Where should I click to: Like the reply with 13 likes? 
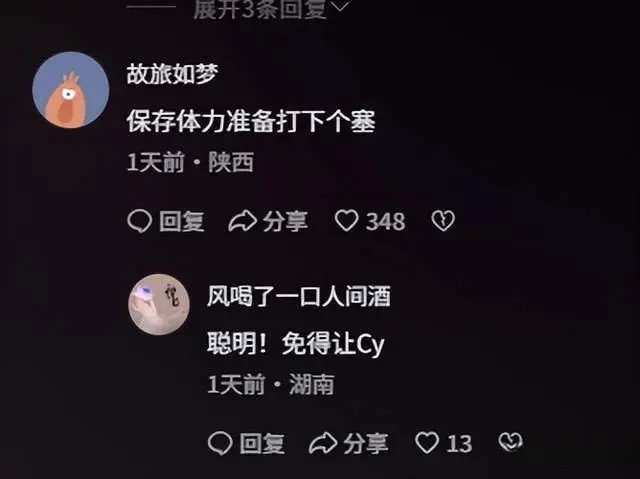coord(427,443)
